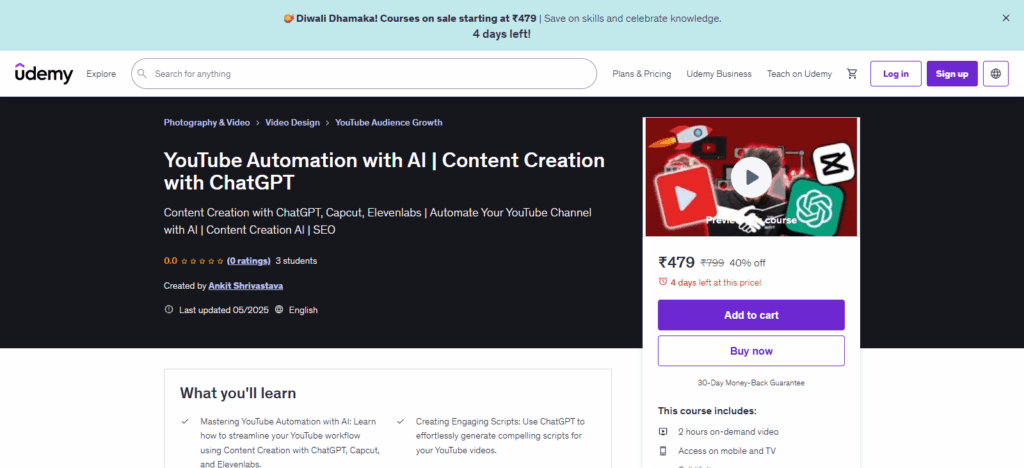
Task: Click the search magnifier icon
Action: coord(142,74)
